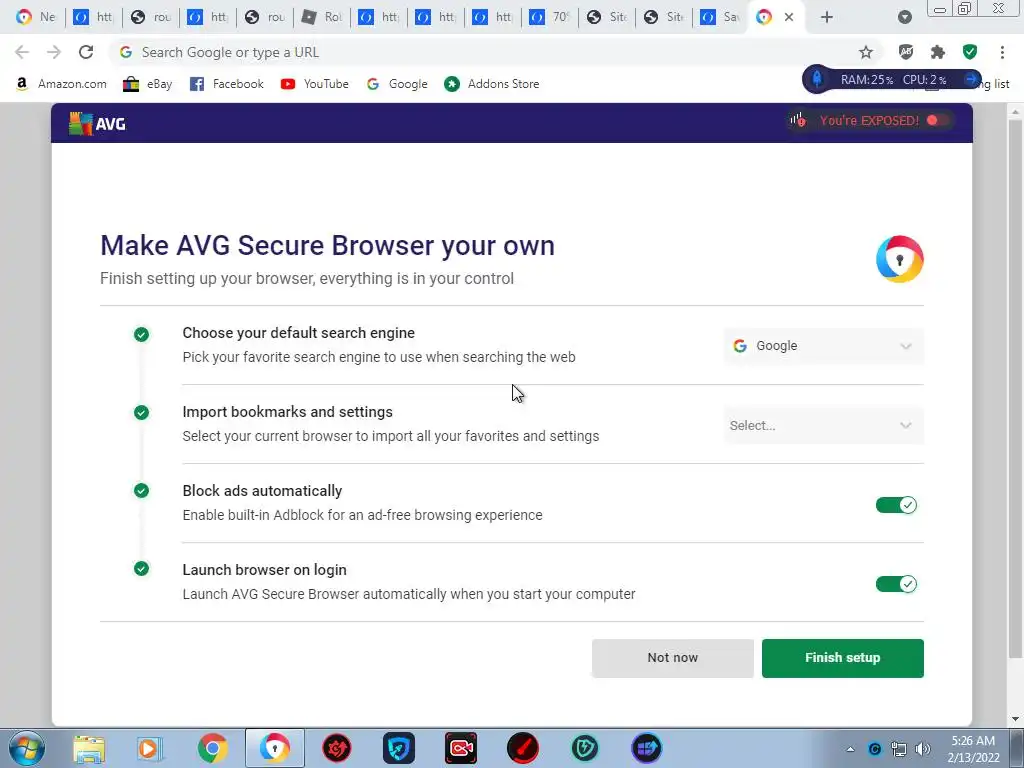The height and width of the screenshot is (768, 1024).
Task: Bookmark this page with the star icon
Action: [866, 52]
